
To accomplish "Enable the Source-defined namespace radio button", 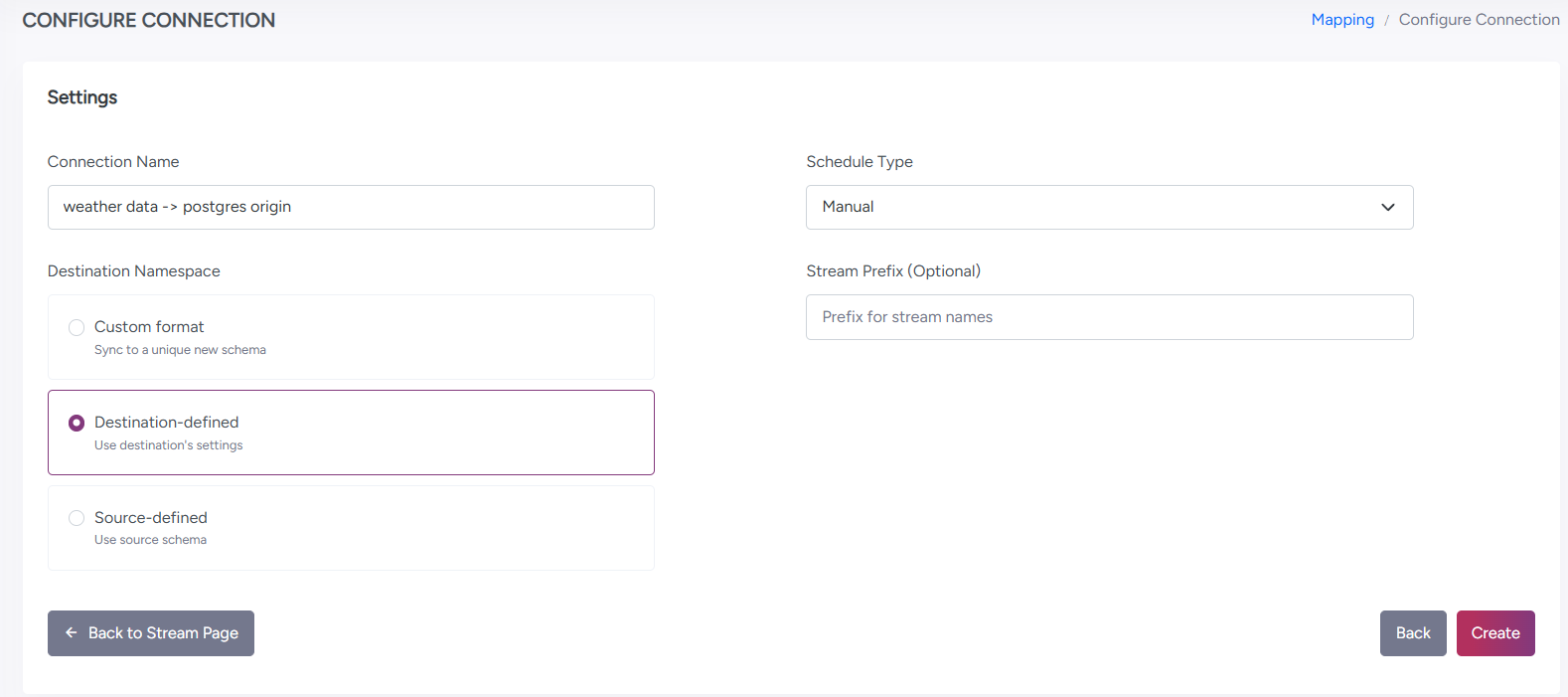I will (77, 518).
